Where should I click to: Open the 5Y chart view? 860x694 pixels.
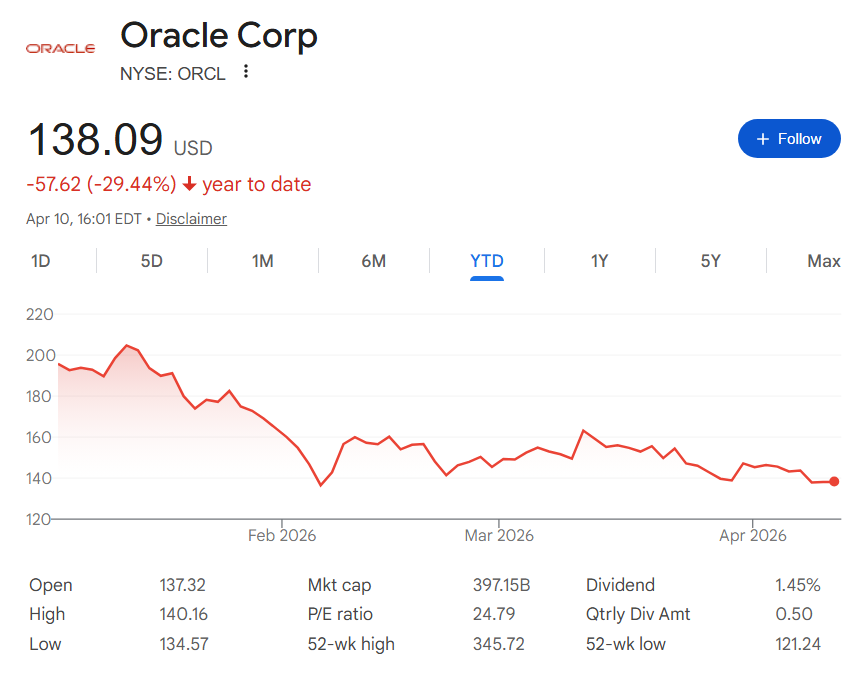point(711,261)
